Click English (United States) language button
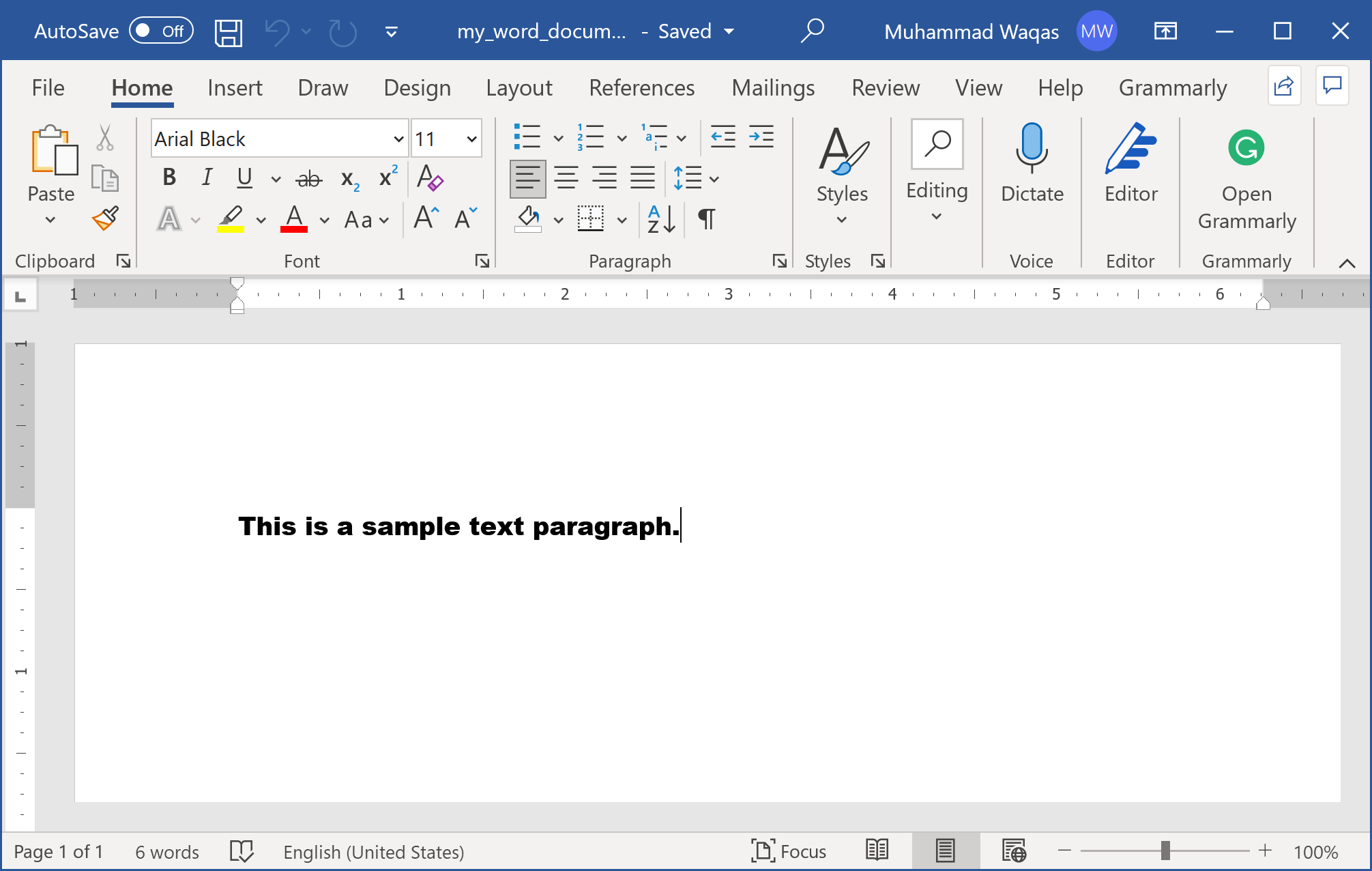Viewport: 1372px width, 871px height. coord(373,852)
